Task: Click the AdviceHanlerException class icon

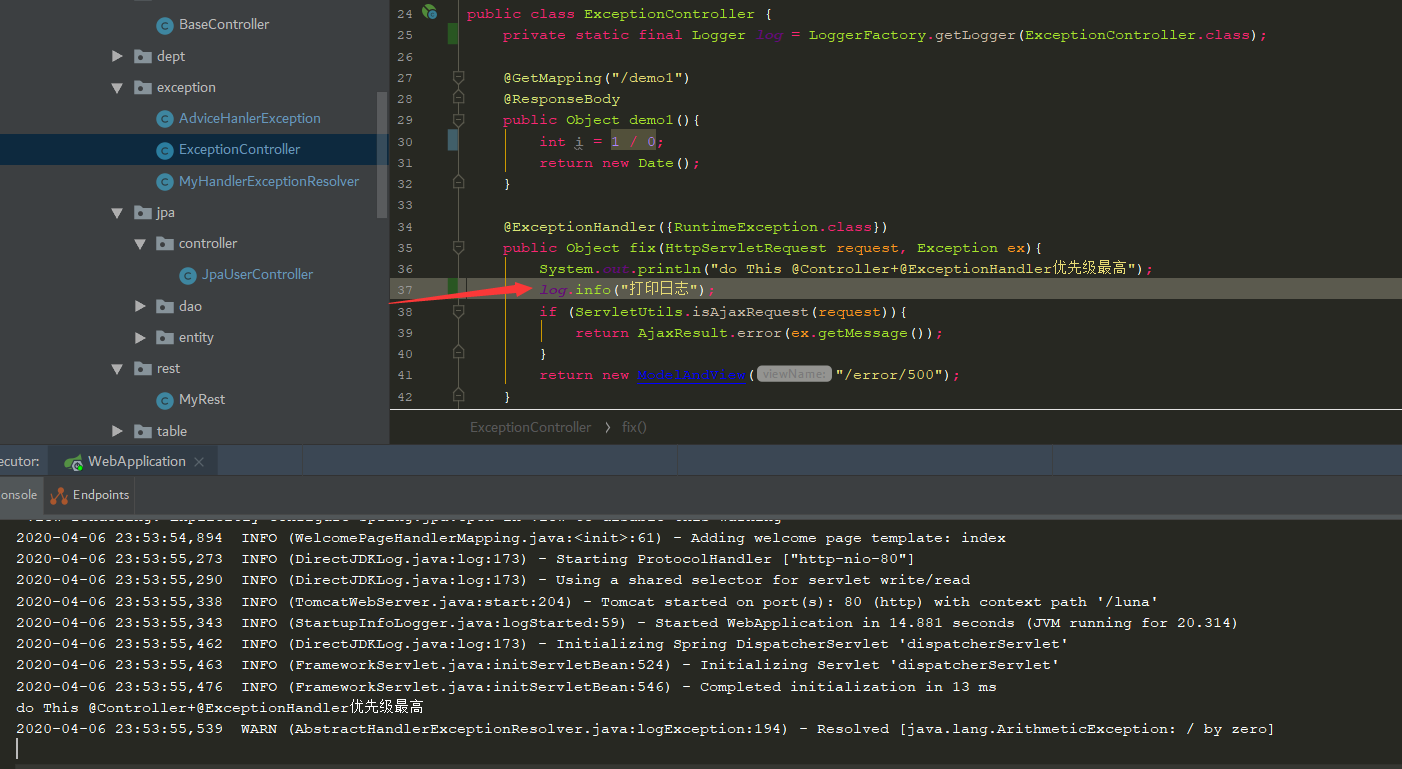Action: coord(165,119)
